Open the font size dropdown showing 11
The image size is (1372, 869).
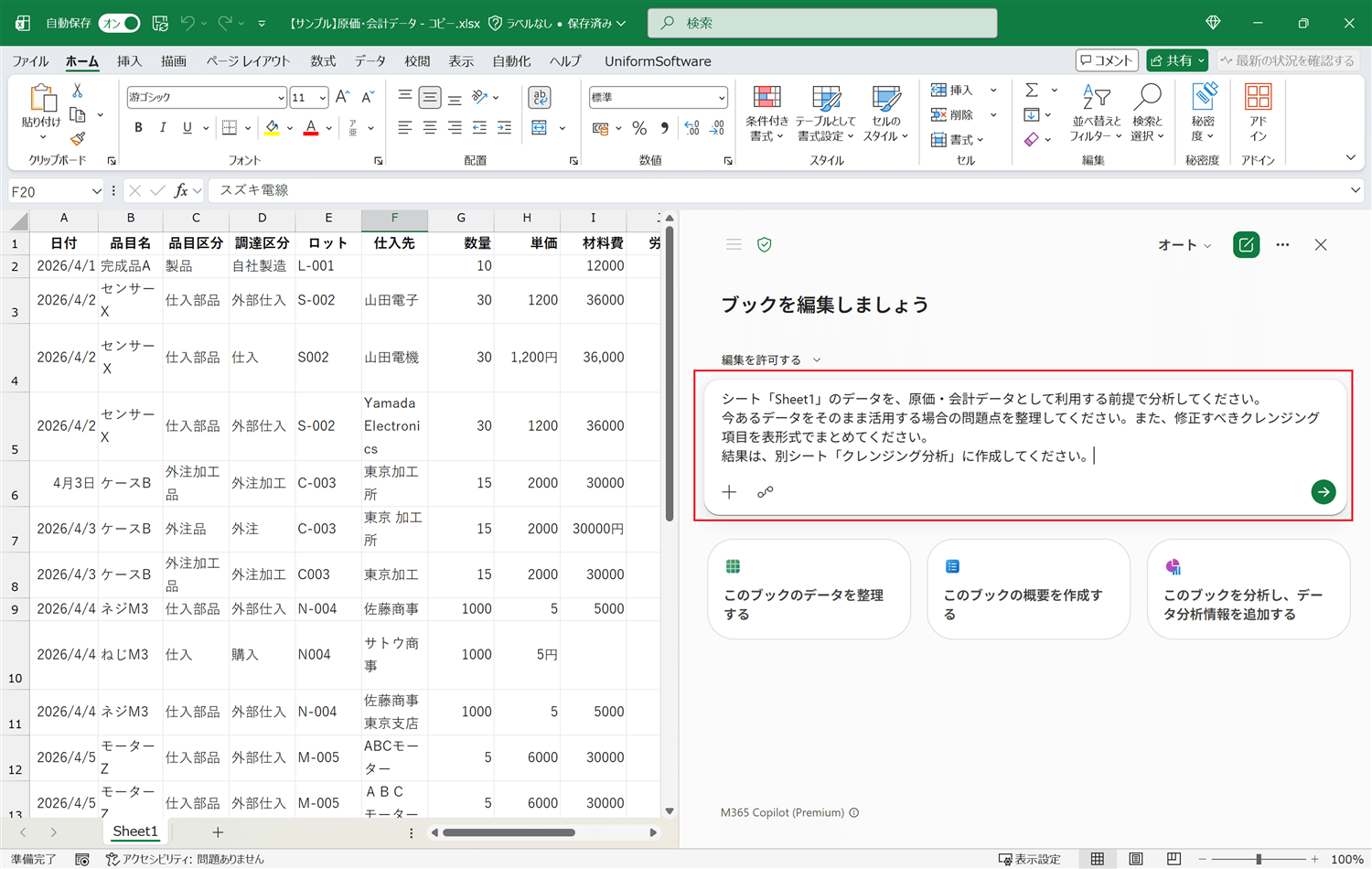tap(322, 98)
